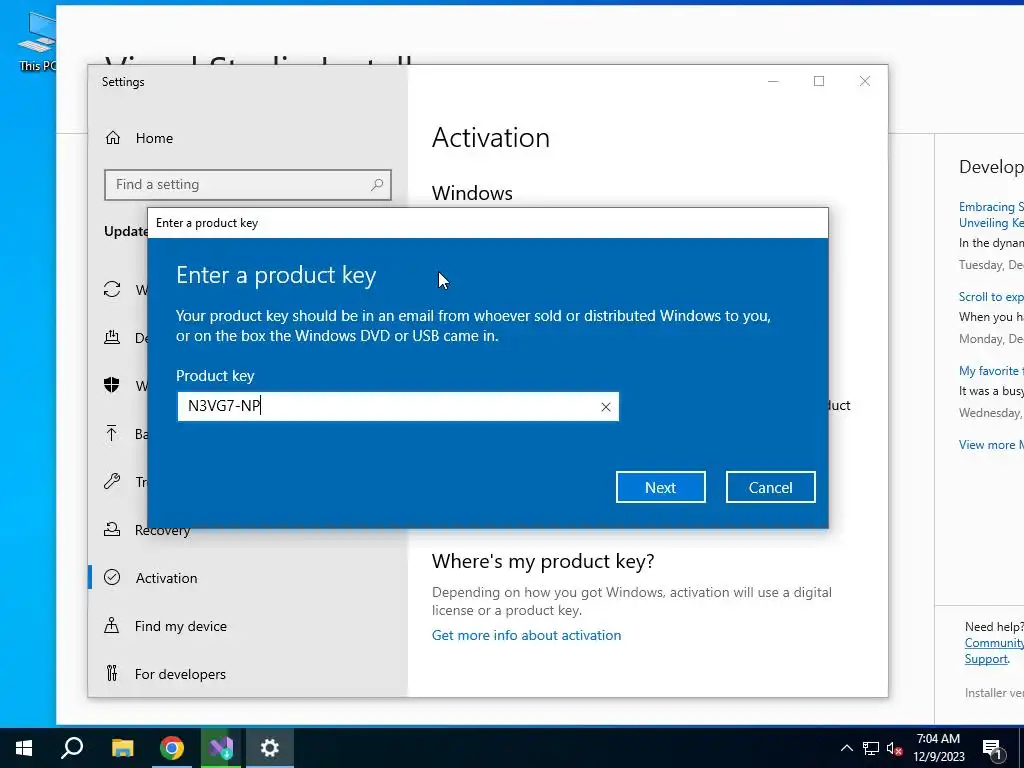
Task: Open the Find my device settings page
Action: click(x=180, y=626)
